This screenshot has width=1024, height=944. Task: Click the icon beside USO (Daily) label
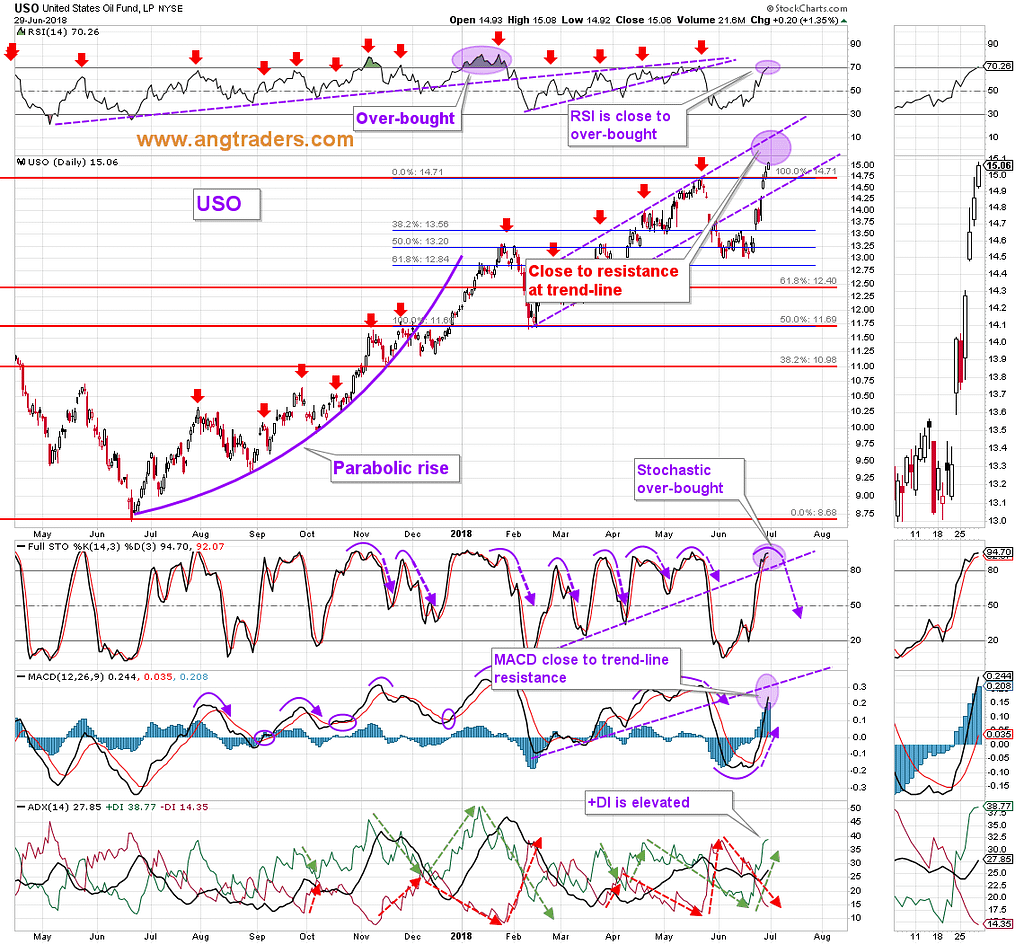(20, 162)
